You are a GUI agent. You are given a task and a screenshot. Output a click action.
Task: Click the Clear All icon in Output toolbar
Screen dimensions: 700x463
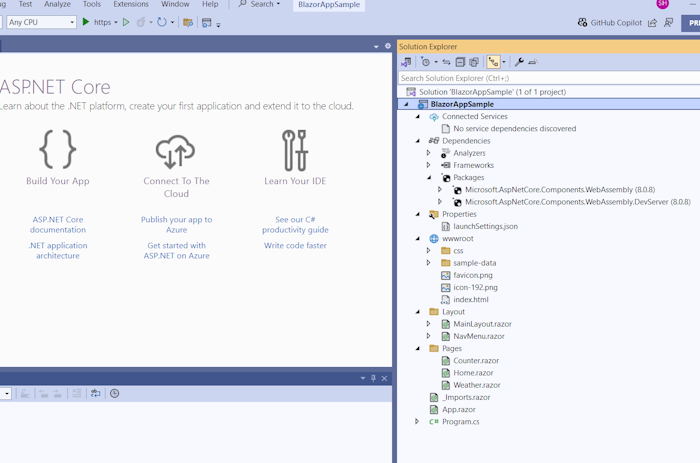click(77, 393)
